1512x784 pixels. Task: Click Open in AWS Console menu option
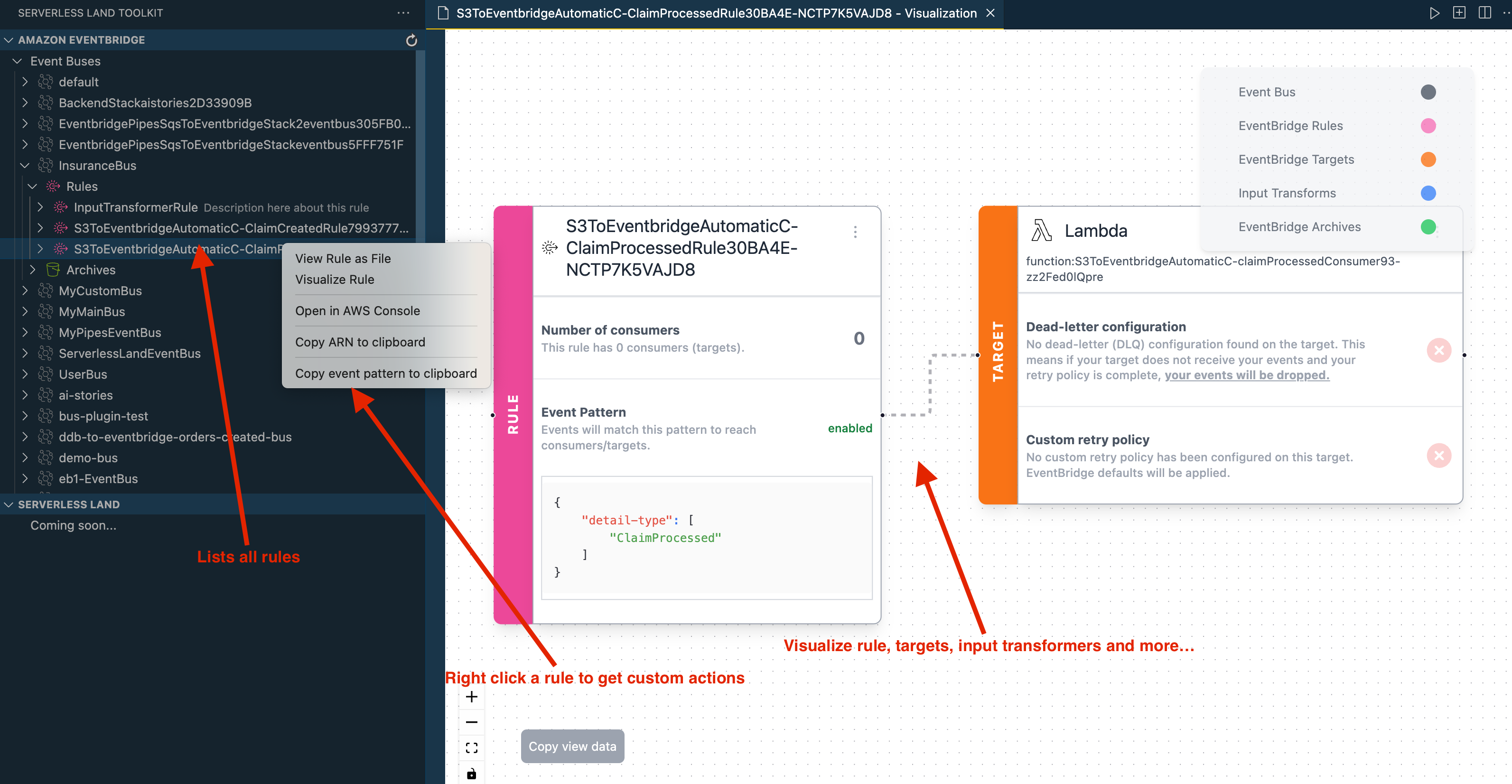pos(357,310)
